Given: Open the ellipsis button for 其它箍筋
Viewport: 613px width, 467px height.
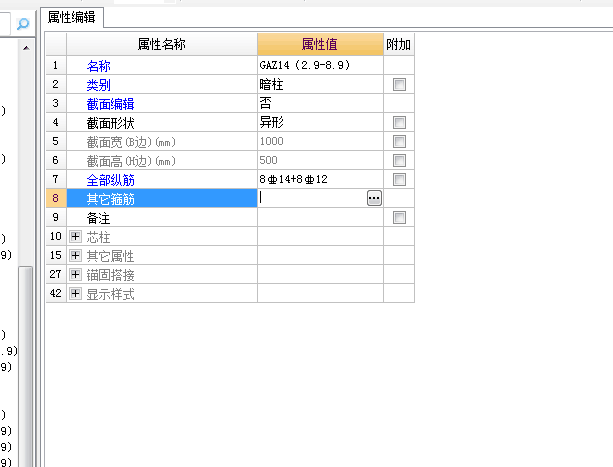Looking at the screenshot, I should 374,198.
